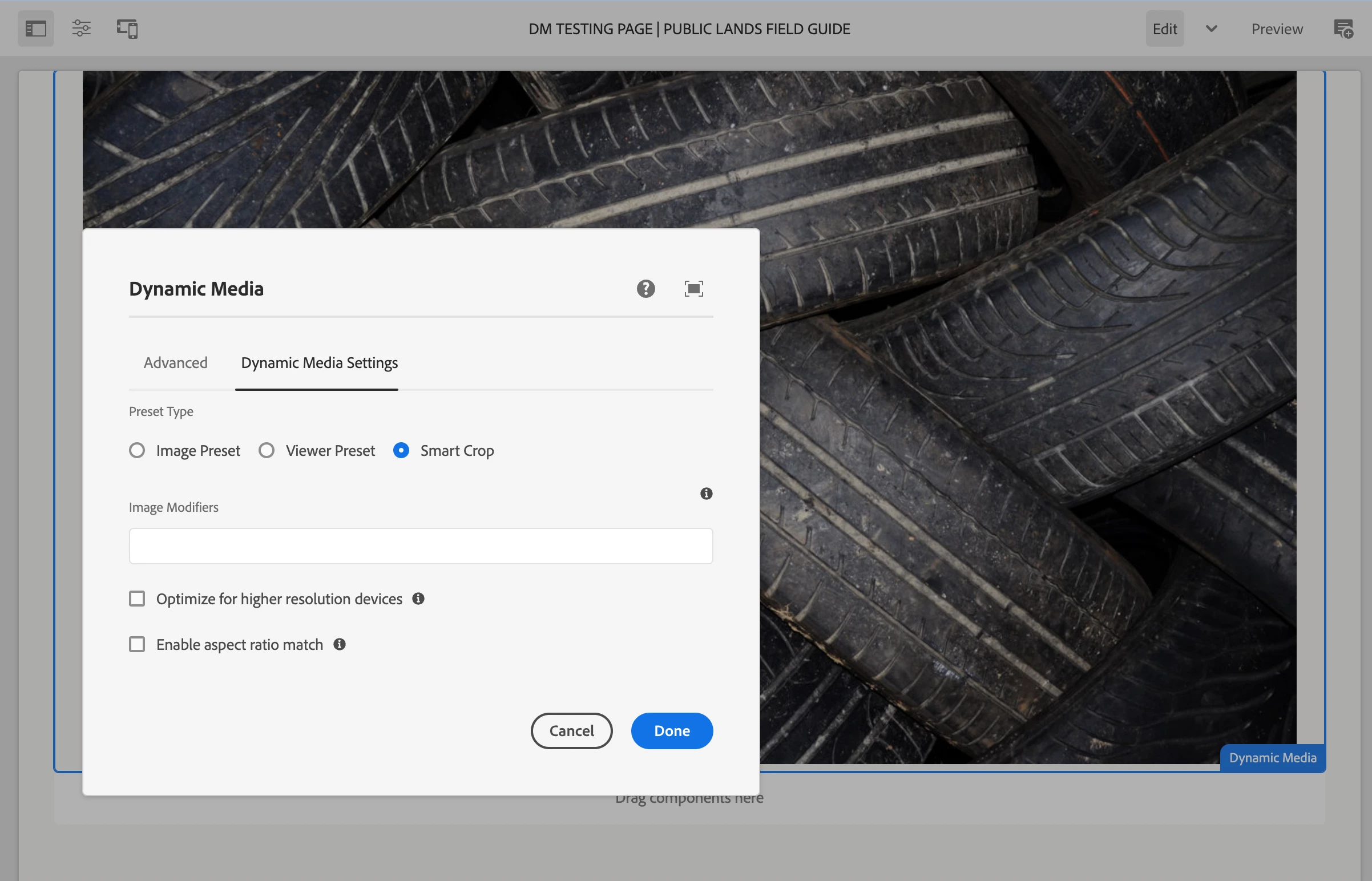Check Enable aspect ratio match

pyautogui.click(x=138, y=644)
